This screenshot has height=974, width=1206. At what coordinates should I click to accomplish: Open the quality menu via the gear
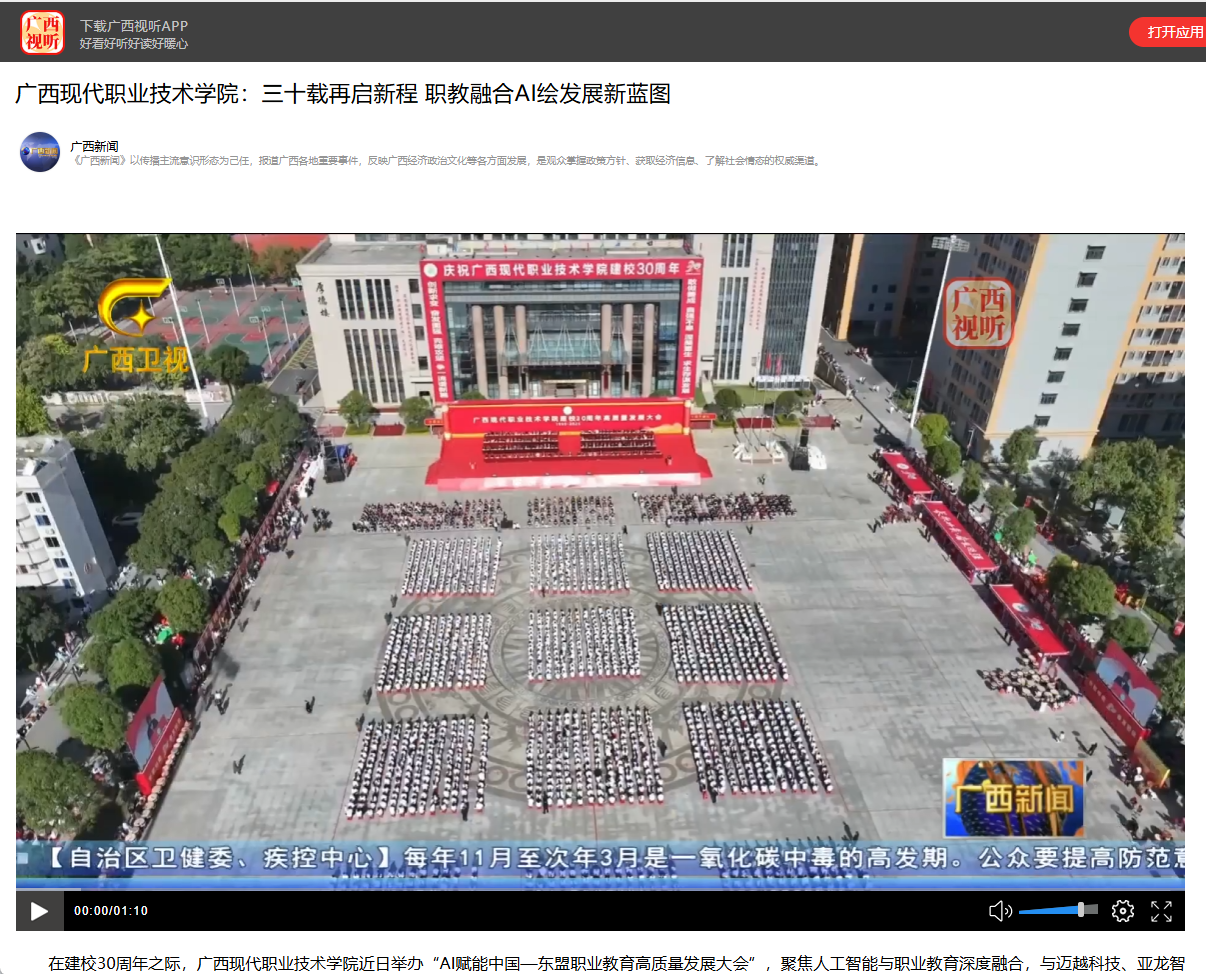[1122, 911]
